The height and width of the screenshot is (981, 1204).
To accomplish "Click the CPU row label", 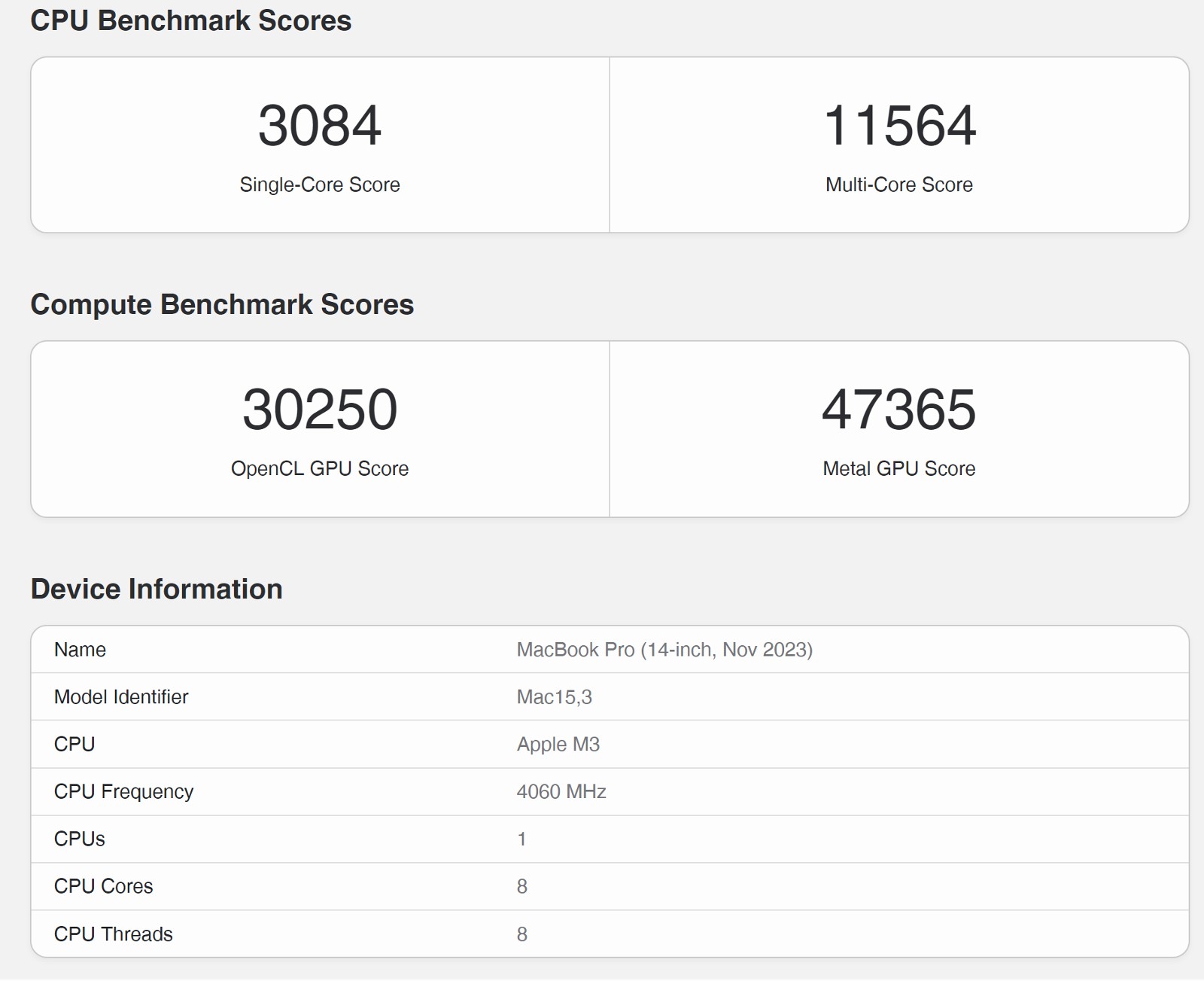I will pos(74,745).
